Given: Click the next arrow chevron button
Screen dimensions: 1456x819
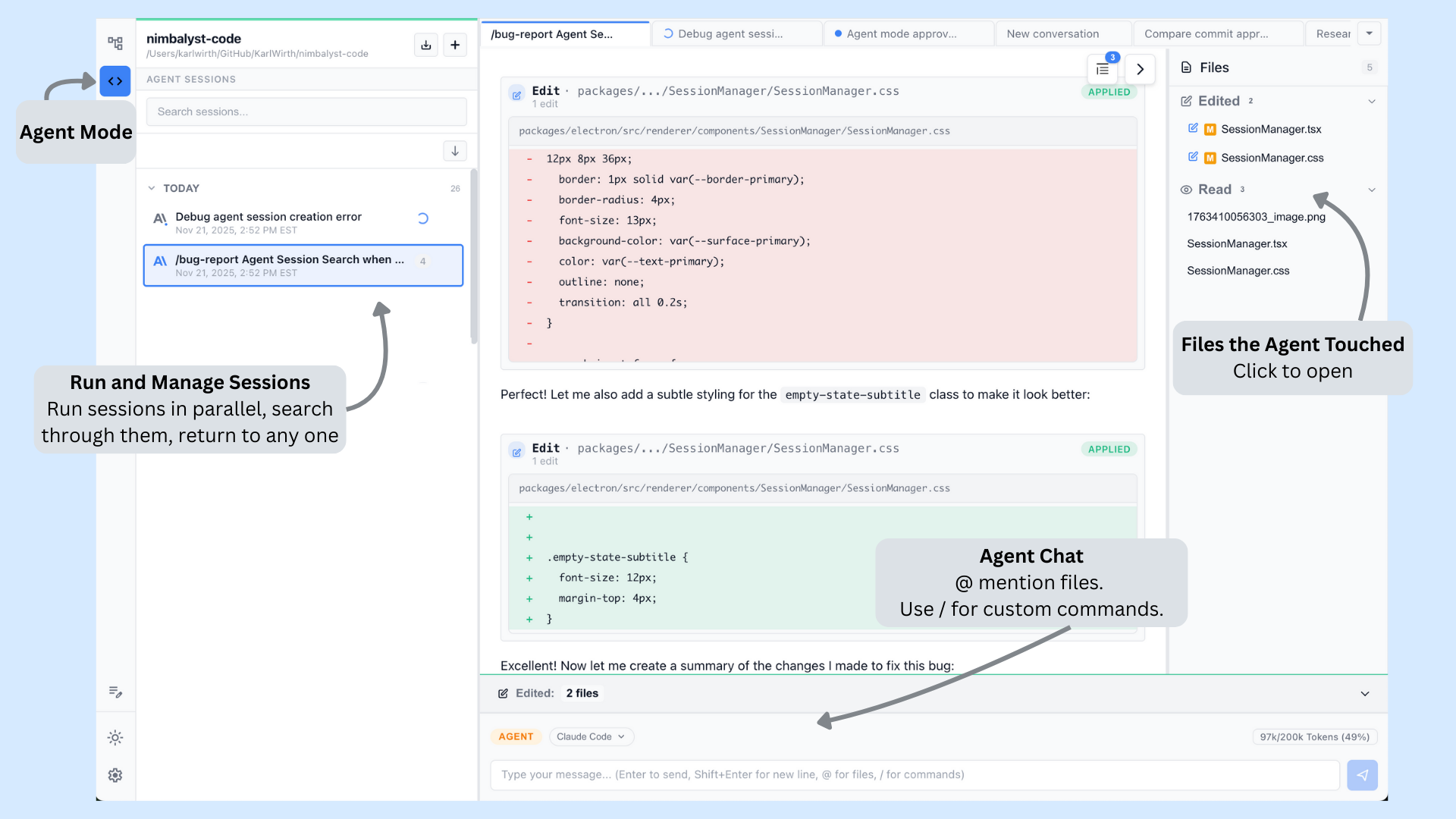Looking at the screenshot, I should point(1140,69).
